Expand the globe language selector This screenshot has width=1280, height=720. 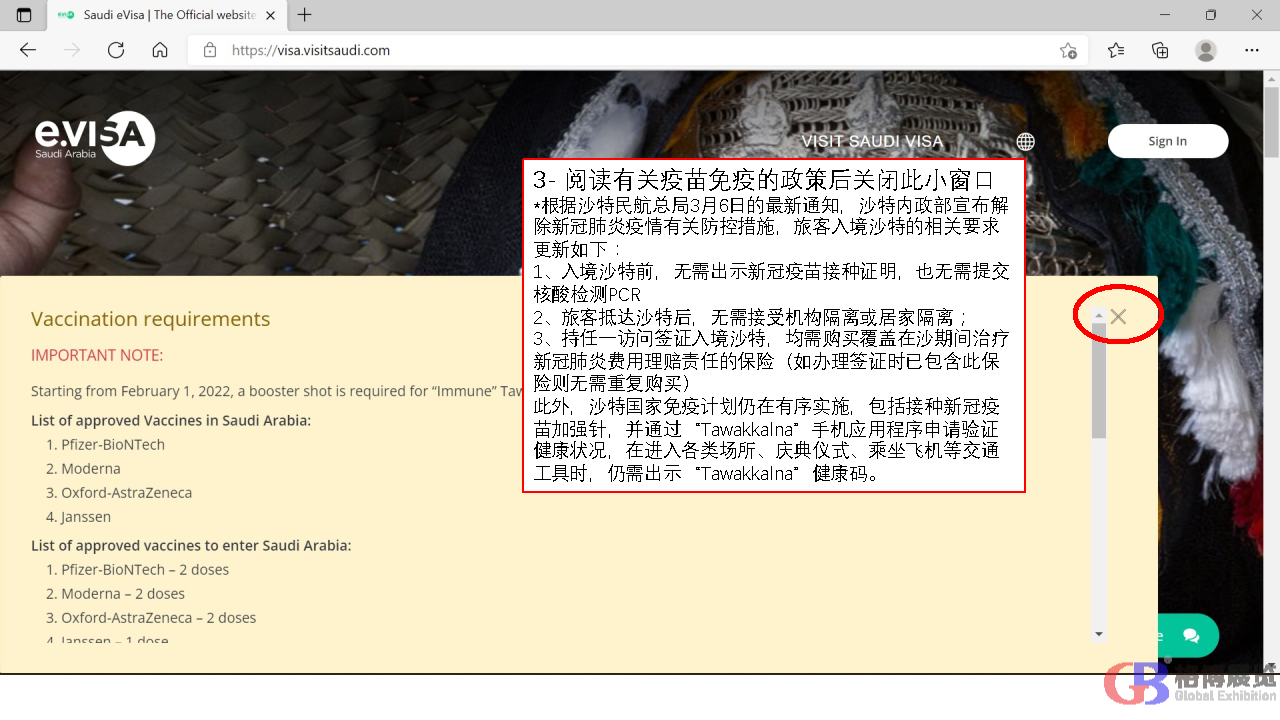click(1025, 141)
